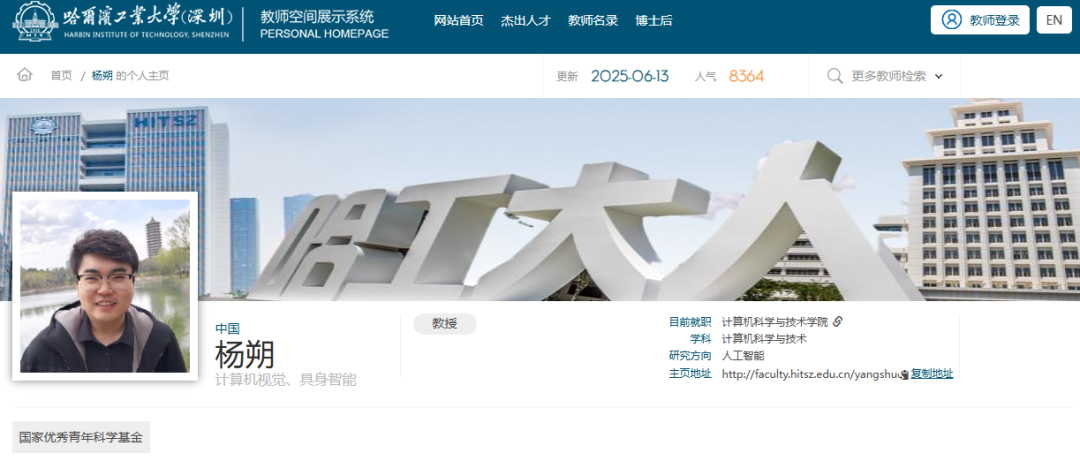
Task: Click the 计算机科学与技术学院 department text
Action: [x=775, y=321]
